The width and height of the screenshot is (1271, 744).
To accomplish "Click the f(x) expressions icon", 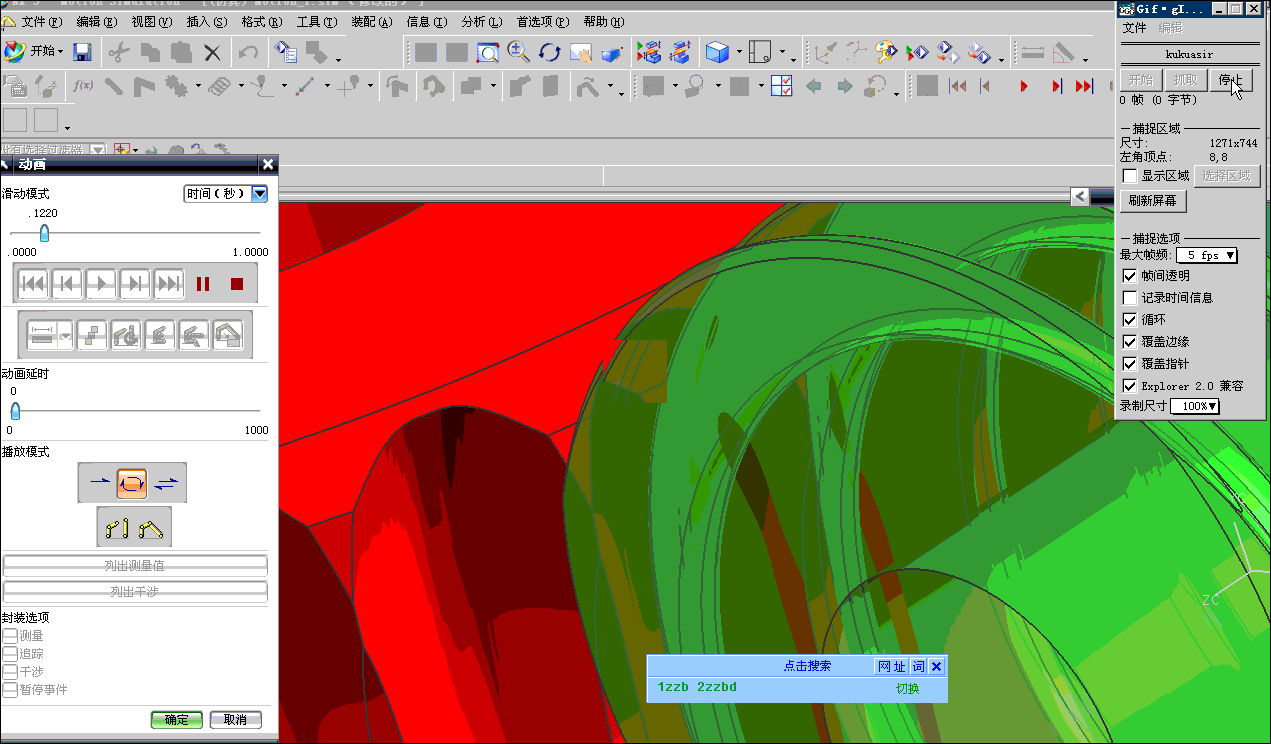I will 83,86.
